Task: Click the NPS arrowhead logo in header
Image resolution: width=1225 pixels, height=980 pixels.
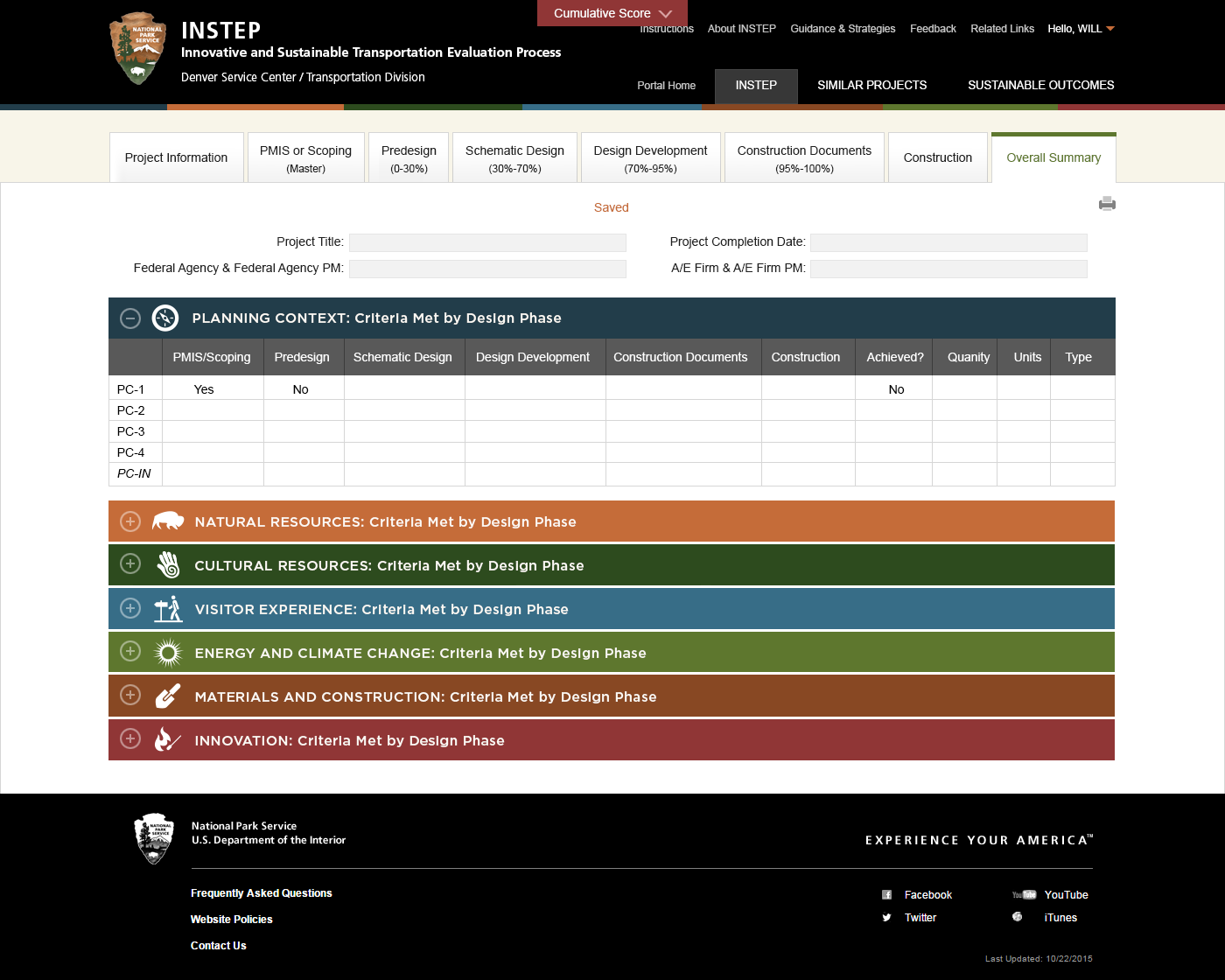Action: click(x=138, y=49)
